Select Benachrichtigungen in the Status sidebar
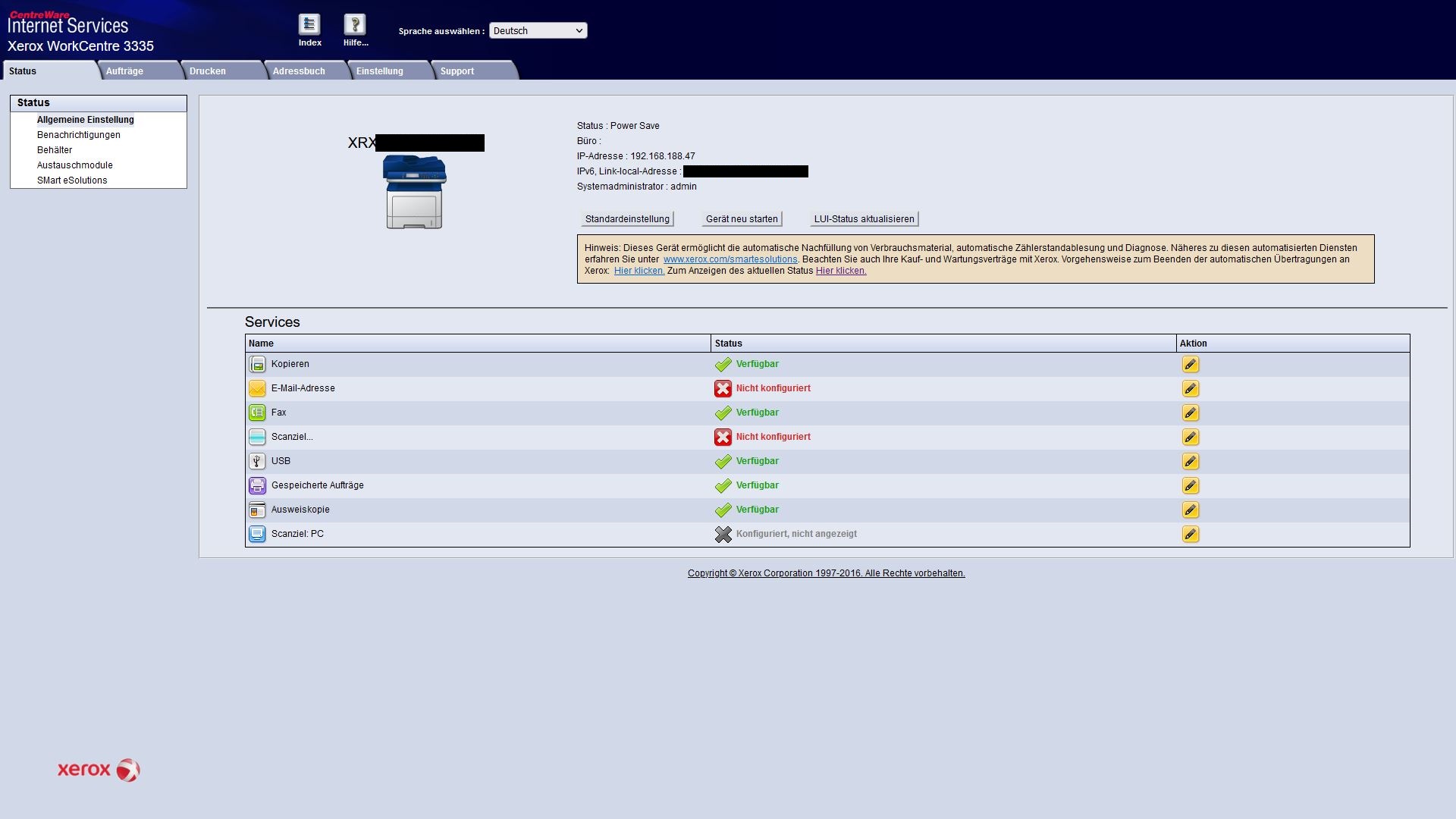 point(79,135)
